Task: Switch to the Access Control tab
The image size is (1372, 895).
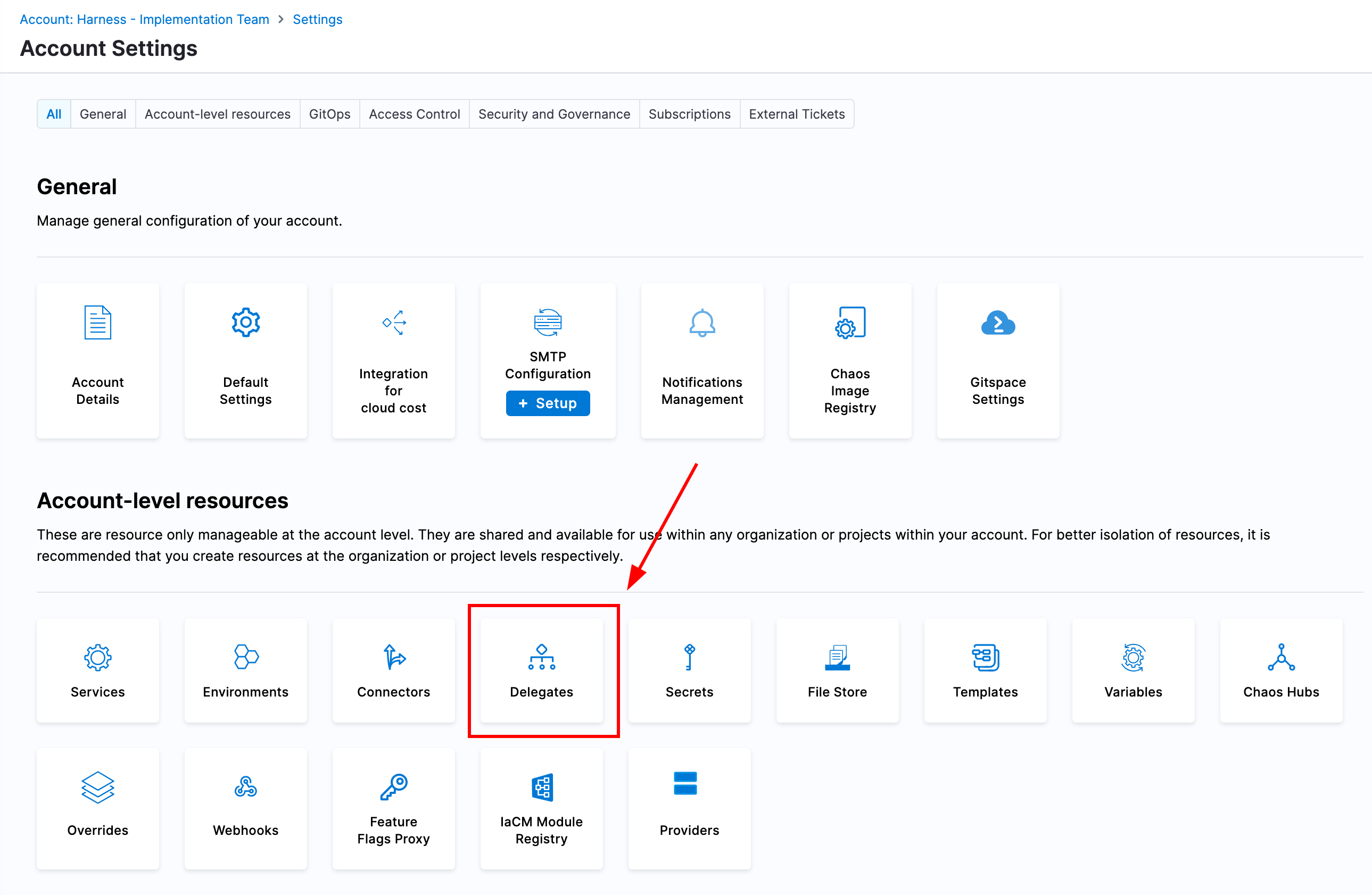Action: click(x=414, y=114)
